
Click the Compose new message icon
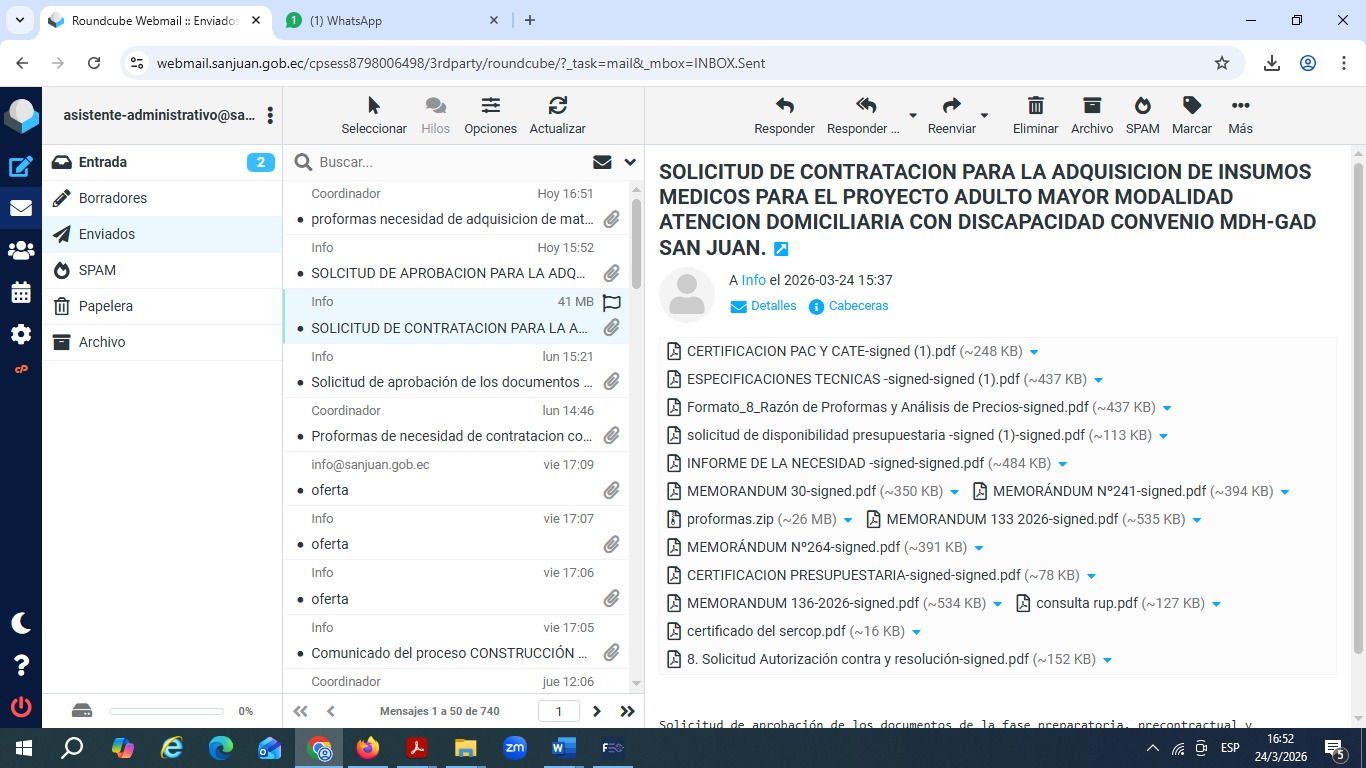[21, 167]
